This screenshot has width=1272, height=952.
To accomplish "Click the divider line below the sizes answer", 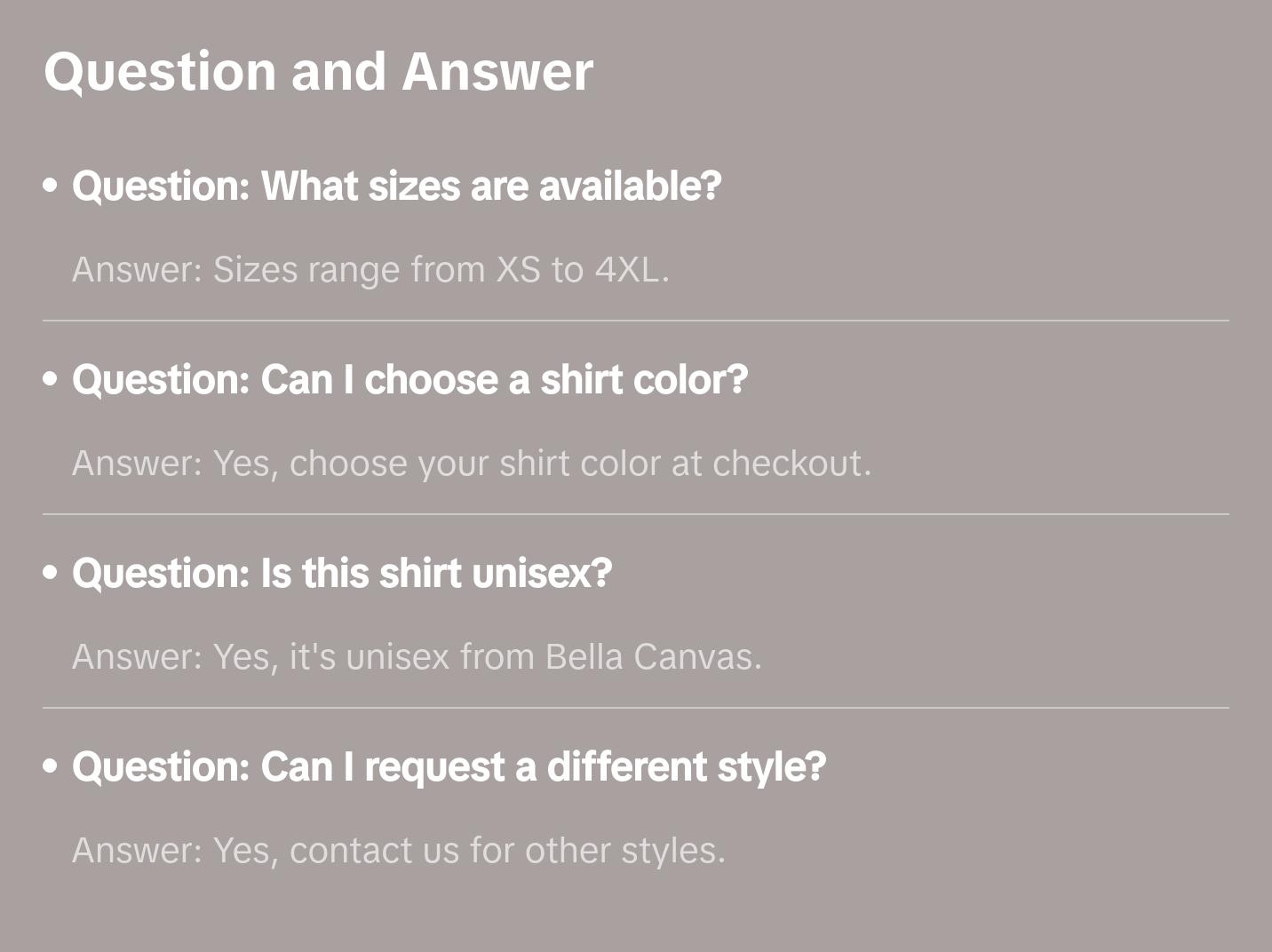I will 636,321.
